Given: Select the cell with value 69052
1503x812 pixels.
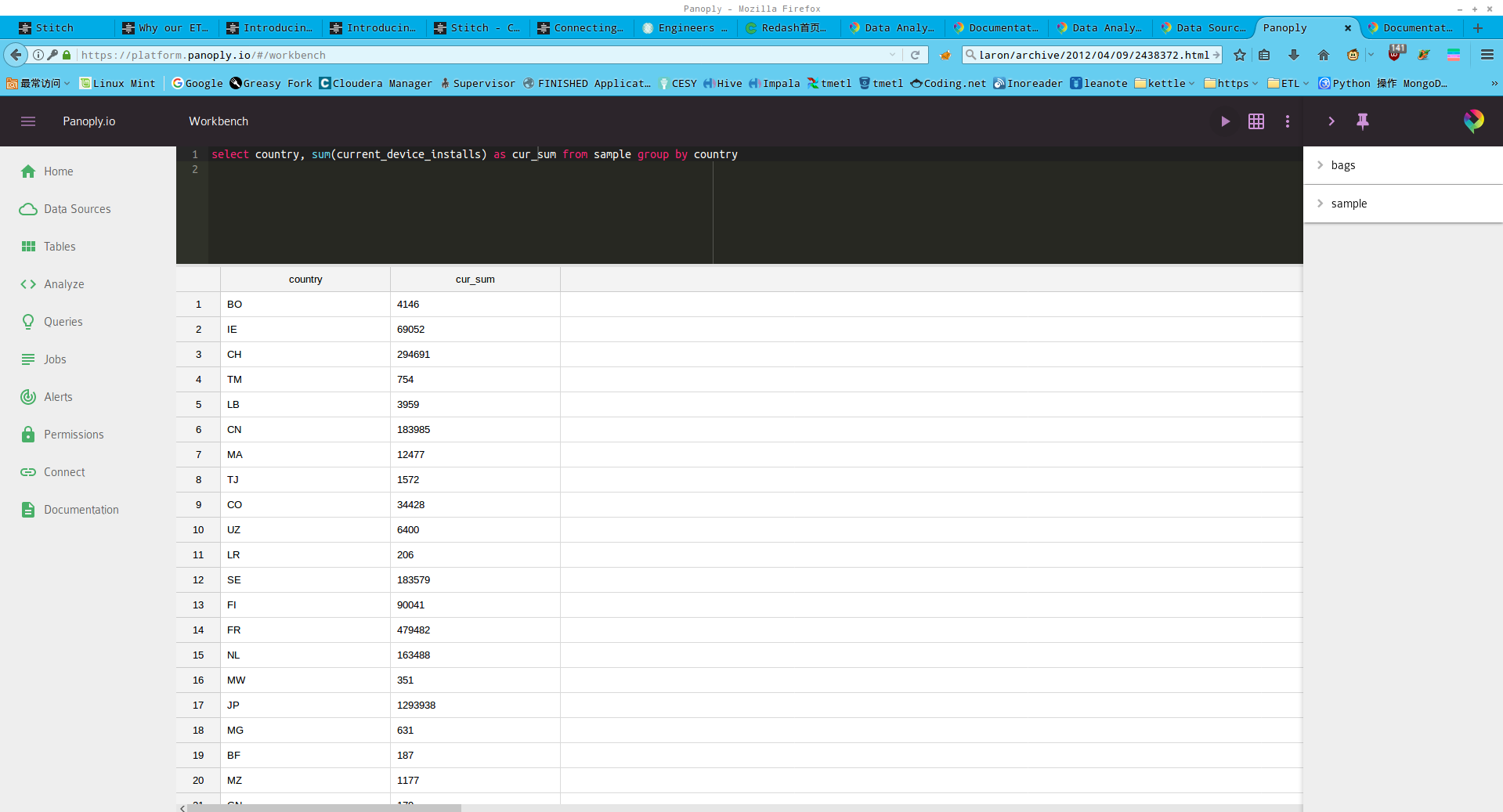Looking at the screenshot, I should click(x=475, y=330).
